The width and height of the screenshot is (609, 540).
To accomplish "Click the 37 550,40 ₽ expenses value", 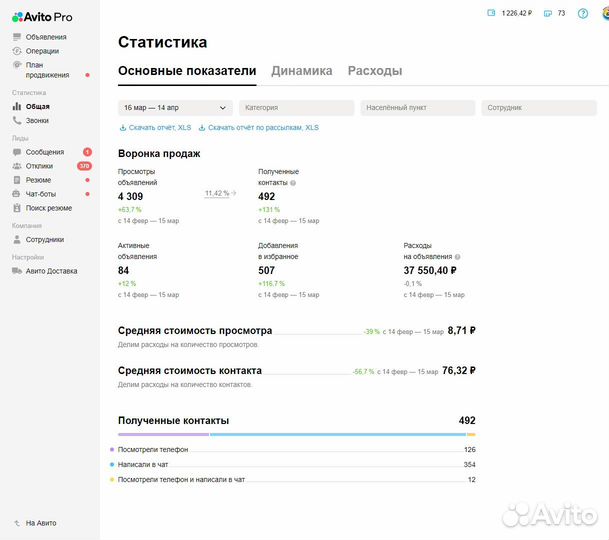I will click(x=430, y=270).
